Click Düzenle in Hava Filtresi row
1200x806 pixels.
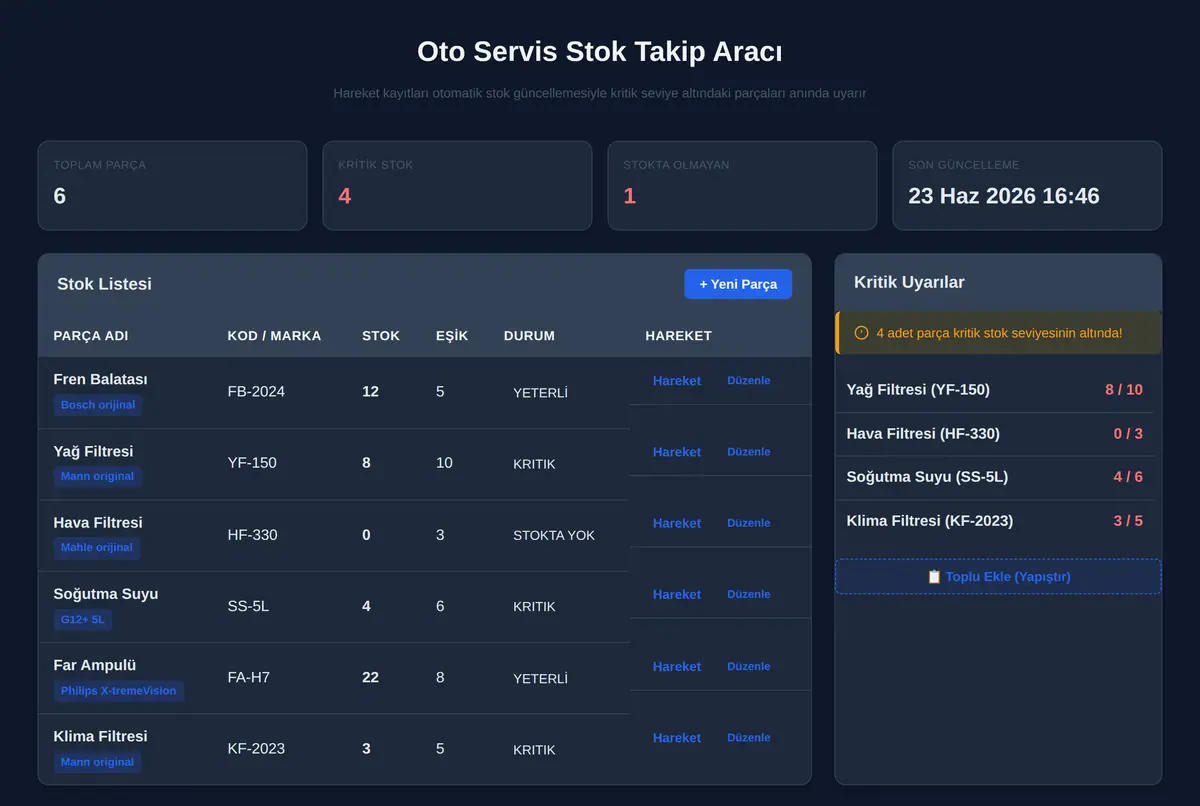[x=749, y=523]
